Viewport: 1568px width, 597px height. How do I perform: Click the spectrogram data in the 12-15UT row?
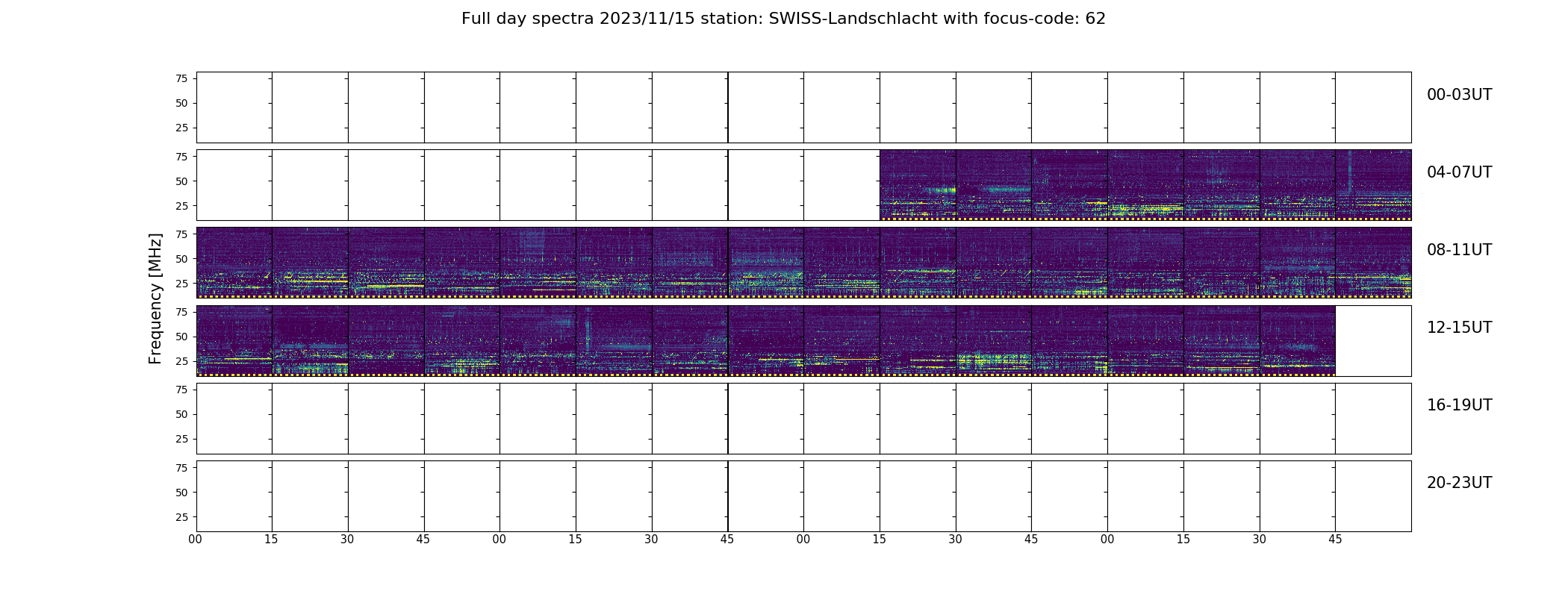click(x=765, y=340)
